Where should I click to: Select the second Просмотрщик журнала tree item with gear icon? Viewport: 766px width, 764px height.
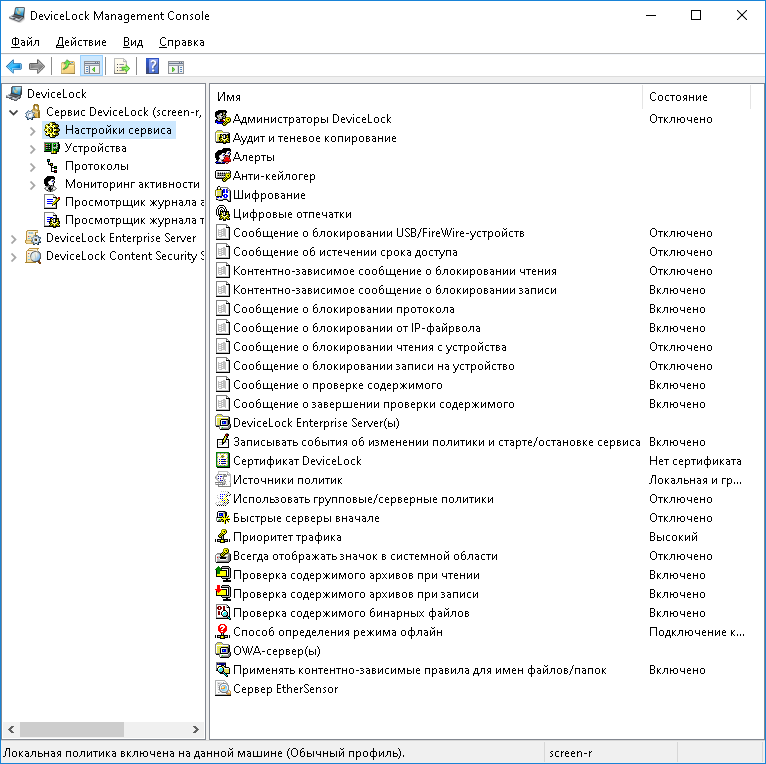pos(134,220)
